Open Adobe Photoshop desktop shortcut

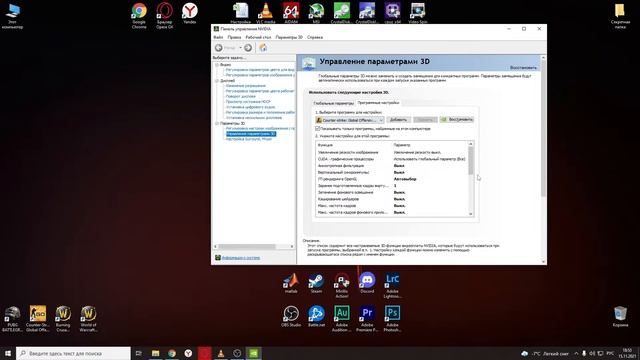392,319
